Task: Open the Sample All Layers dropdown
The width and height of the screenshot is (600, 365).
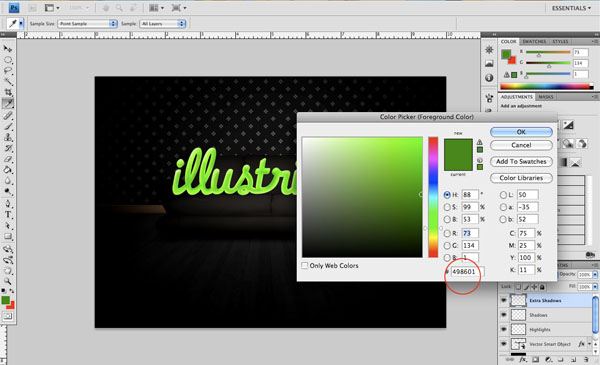Action: pyautogui.click(x=163, y=24)
